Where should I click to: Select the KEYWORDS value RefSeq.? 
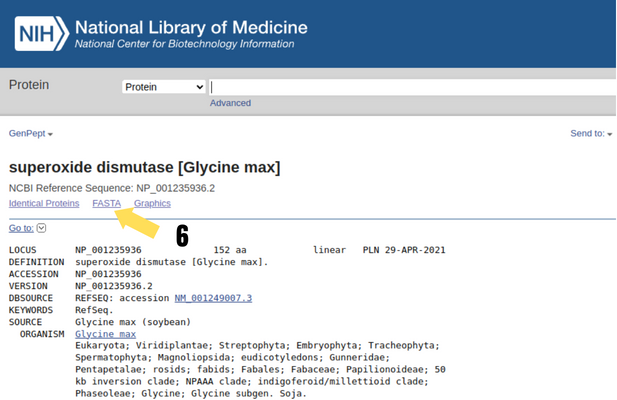(94, 310)
